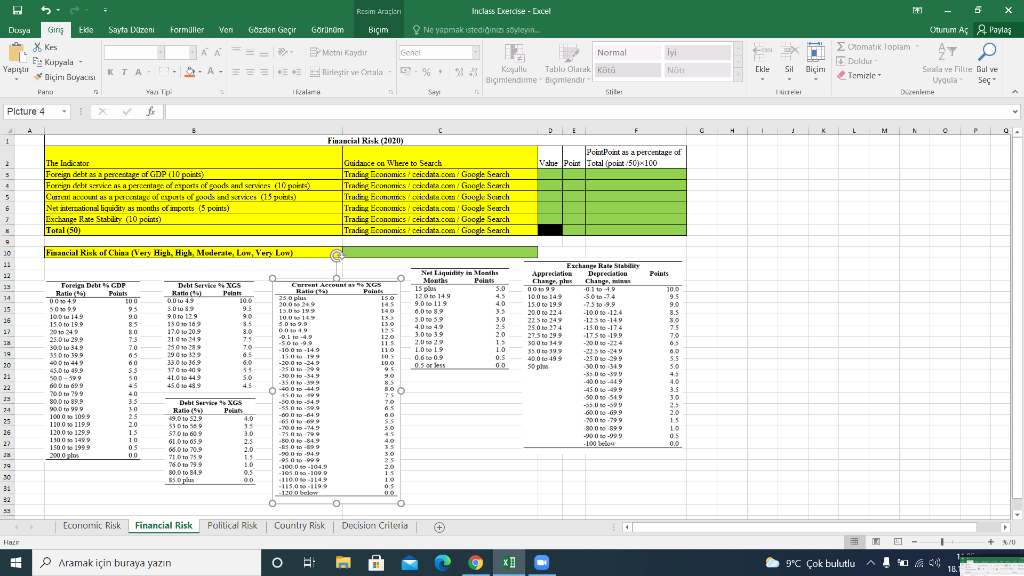The width and height of the screenshot is (1024, 576).
Task: Open the Decision Criteria sheet tab
Action: (x=375, y=526)
